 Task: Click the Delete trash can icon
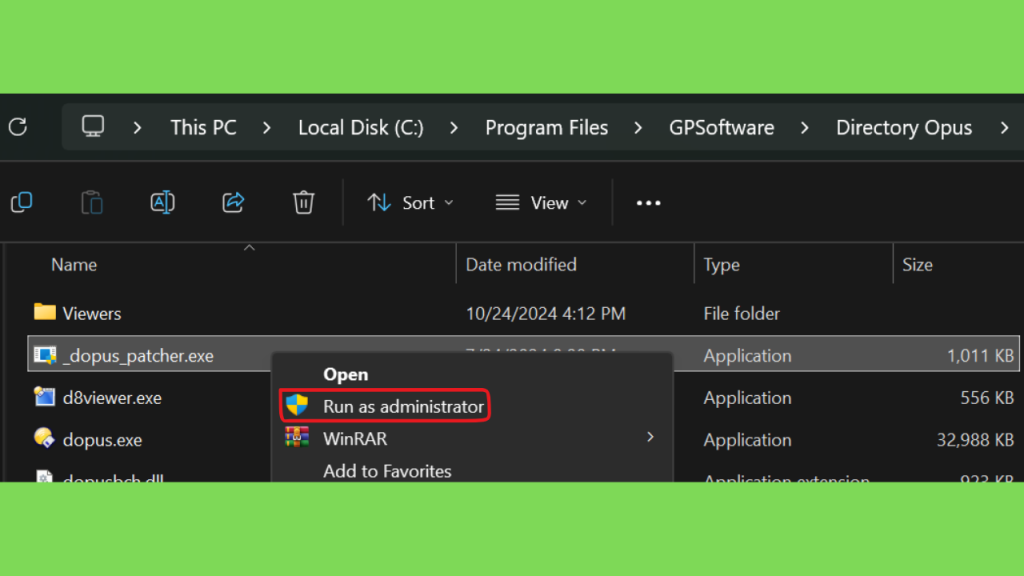point(304,202)
